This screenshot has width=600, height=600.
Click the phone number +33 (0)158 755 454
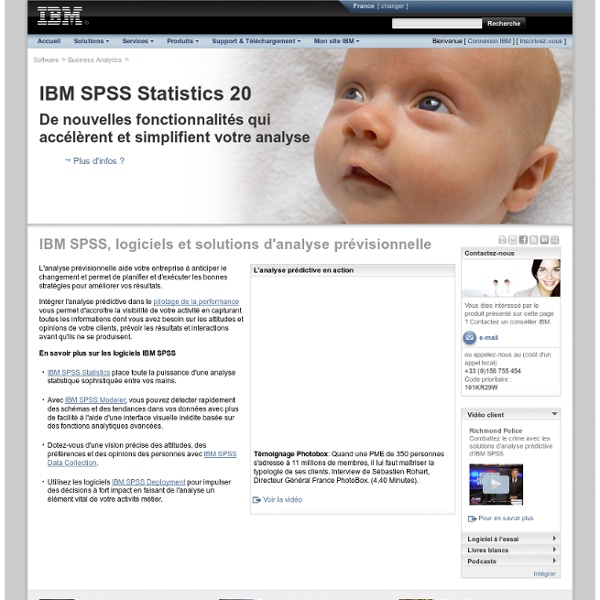pos(492,371)
